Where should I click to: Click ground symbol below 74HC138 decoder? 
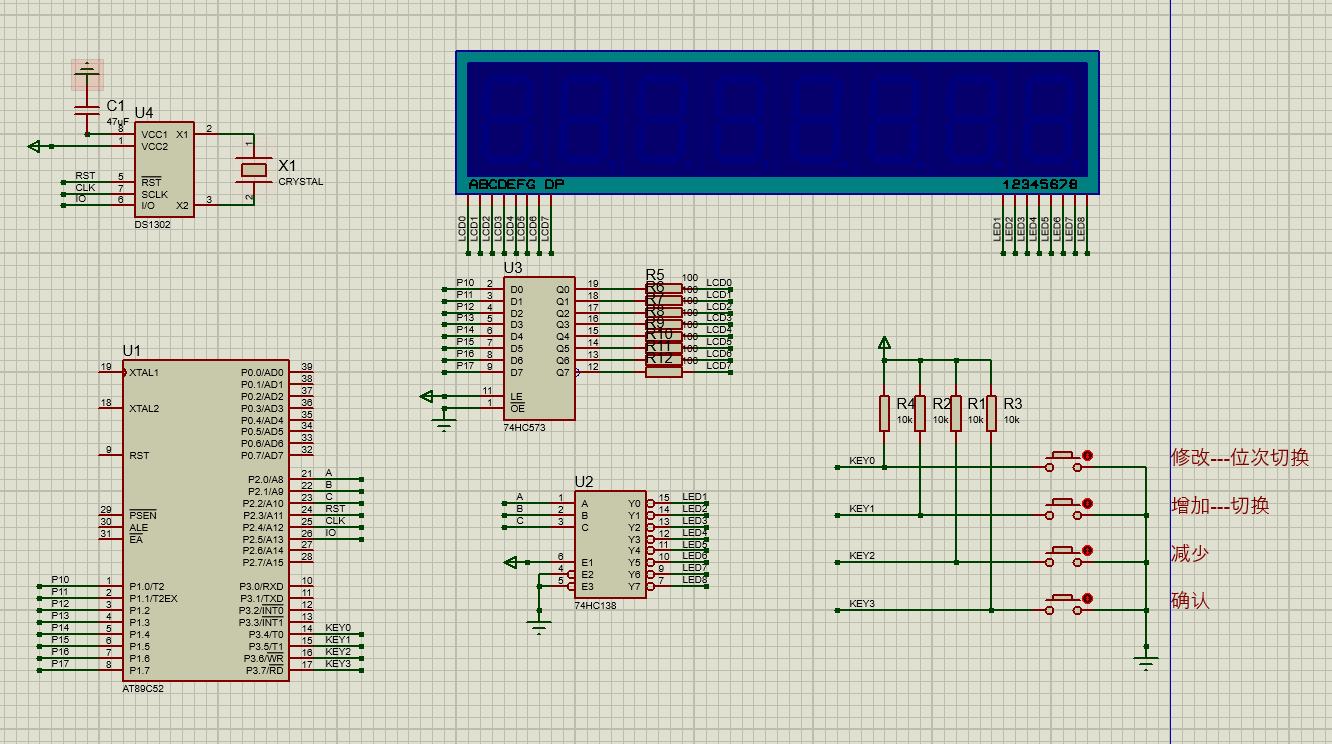(539, 627)
